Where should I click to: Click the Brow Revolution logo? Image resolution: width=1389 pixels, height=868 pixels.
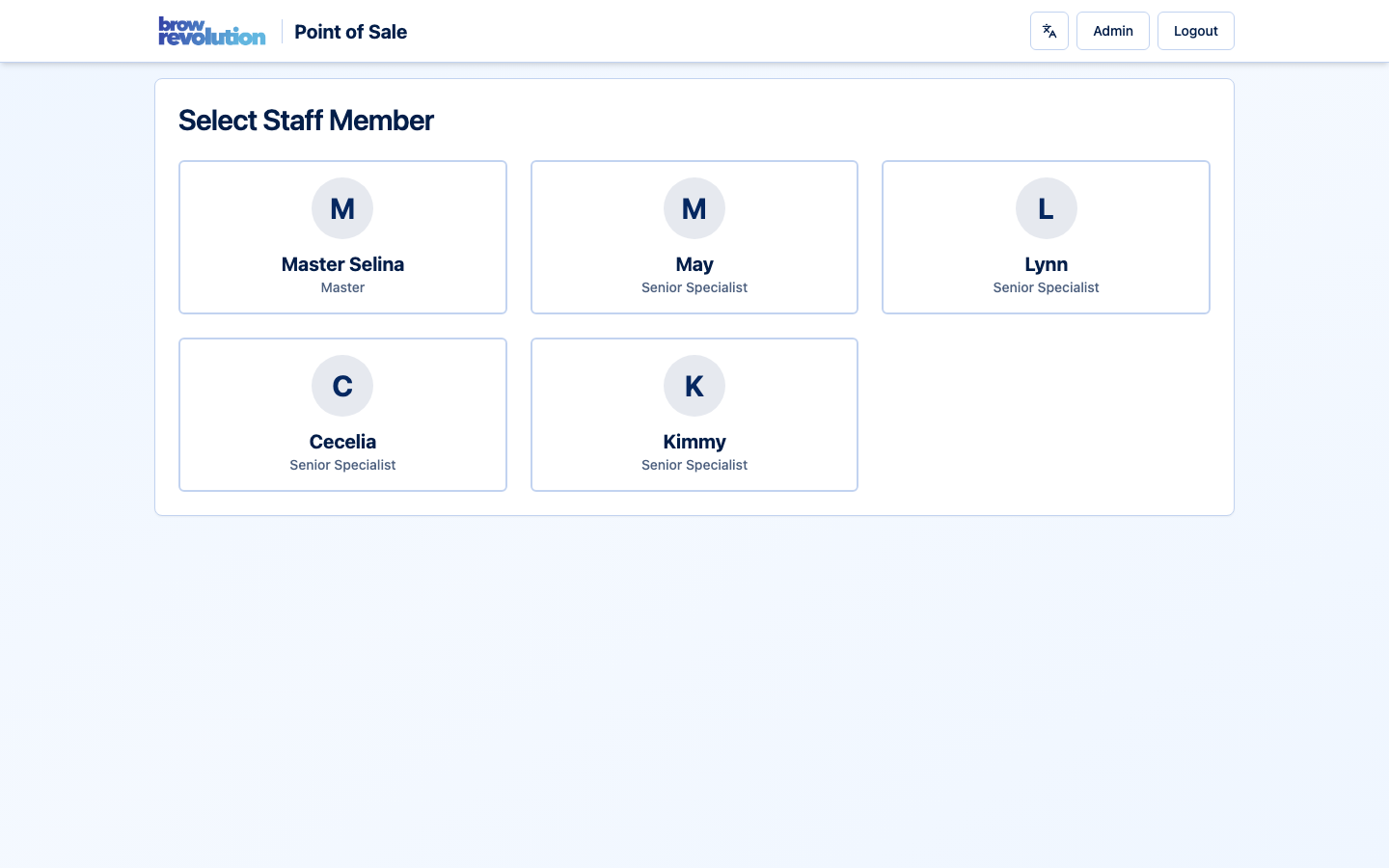(212, 31)
